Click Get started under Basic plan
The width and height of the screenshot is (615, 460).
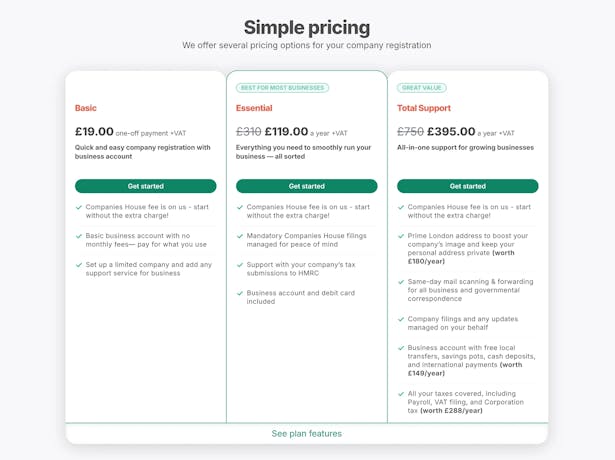[146, 186]
